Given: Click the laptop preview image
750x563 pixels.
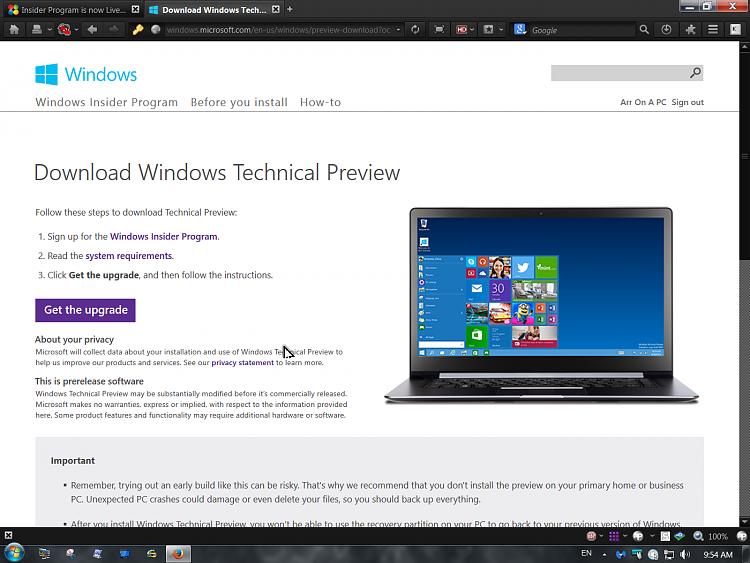Looking at the screenshot, I should click(541, 306).
